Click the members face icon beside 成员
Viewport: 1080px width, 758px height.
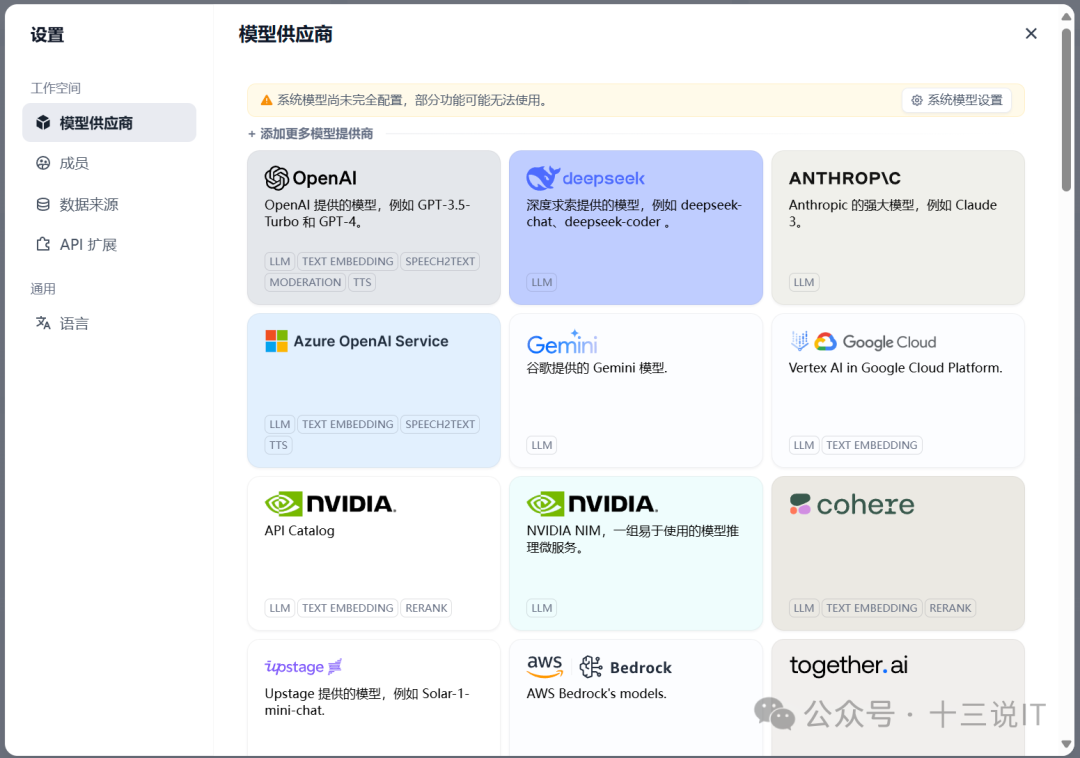[43, 163]
